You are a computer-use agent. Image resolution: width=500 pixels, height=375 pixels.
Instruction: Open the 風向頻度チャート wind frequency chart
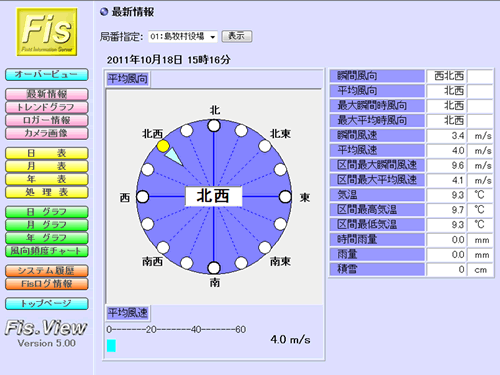(x=47, y=251)
